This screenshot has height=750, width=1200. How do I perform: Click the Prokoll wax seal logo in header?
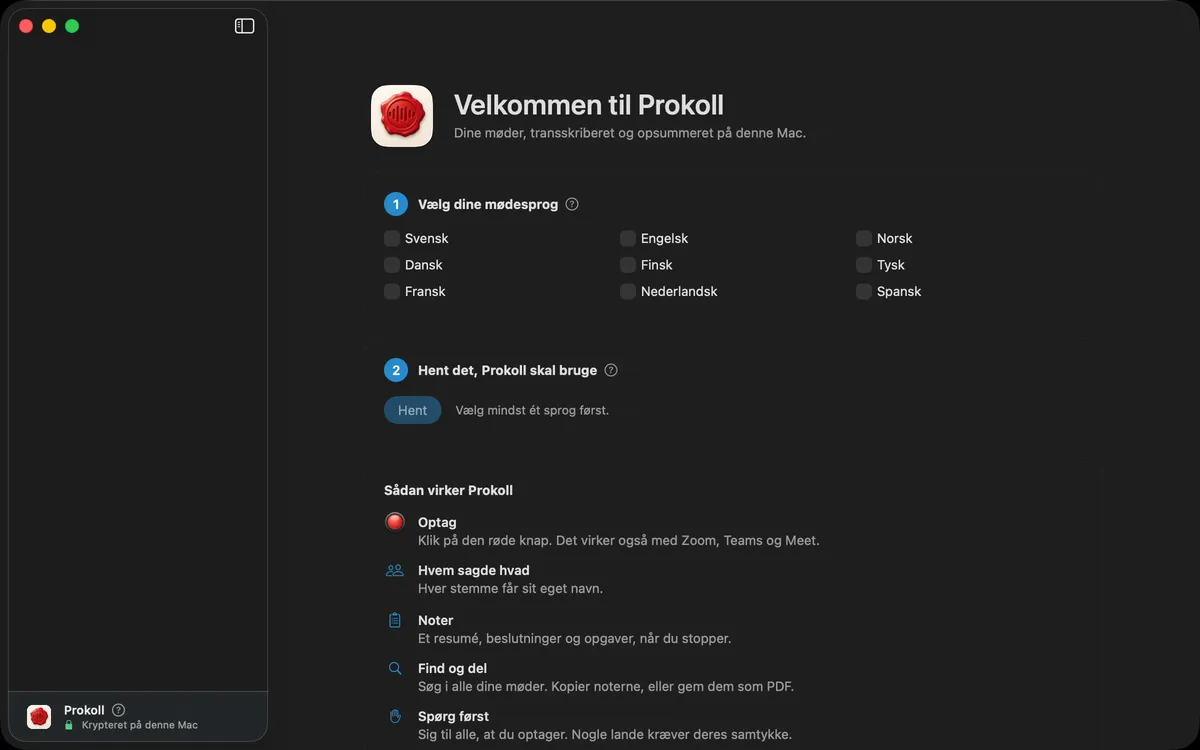tap(402, 116)
